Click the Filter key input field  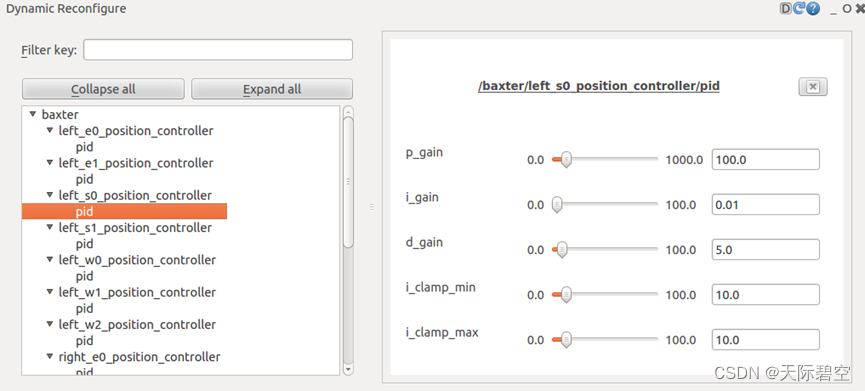click(x=218, y=50)
